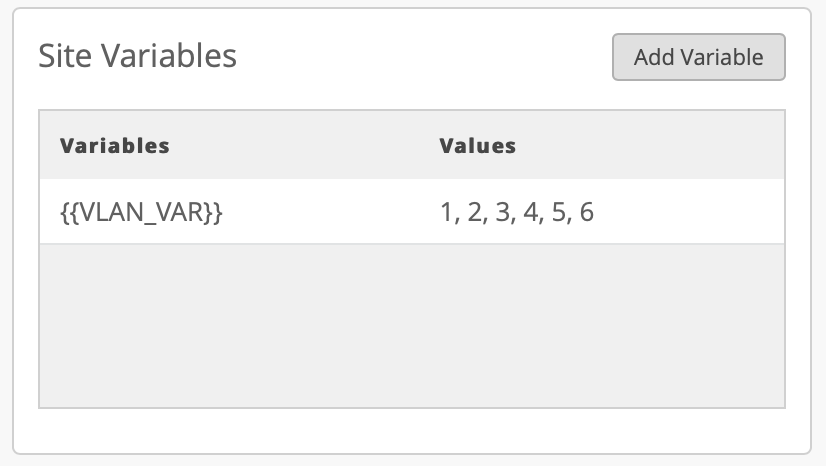The height and width of the screenshot is (466, 826).
Task: Click the Site Variables panel title
Action: (137, 56)
